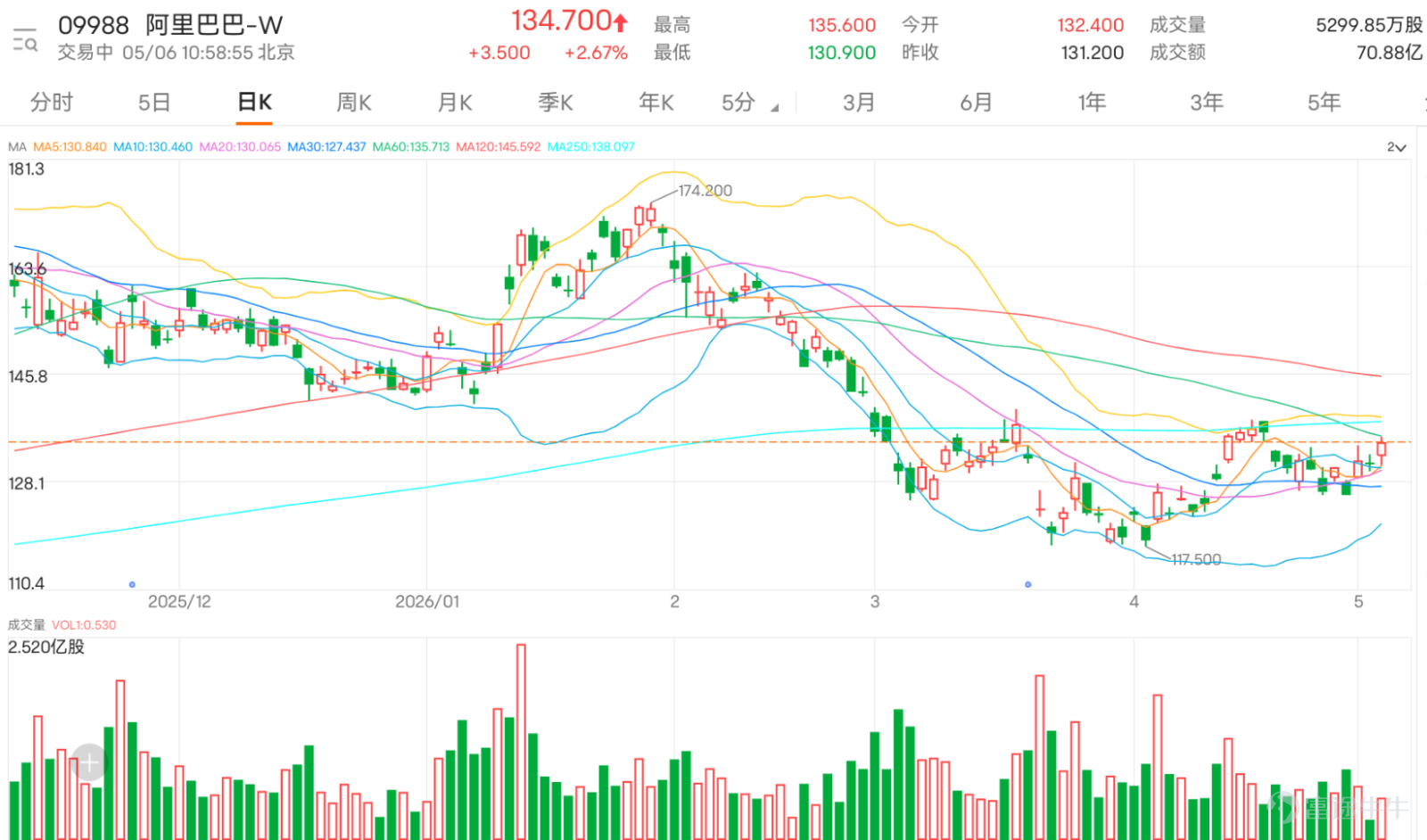Click the MA120:145.592 indicator label
Screen dimensions: 1427x840
499,147
